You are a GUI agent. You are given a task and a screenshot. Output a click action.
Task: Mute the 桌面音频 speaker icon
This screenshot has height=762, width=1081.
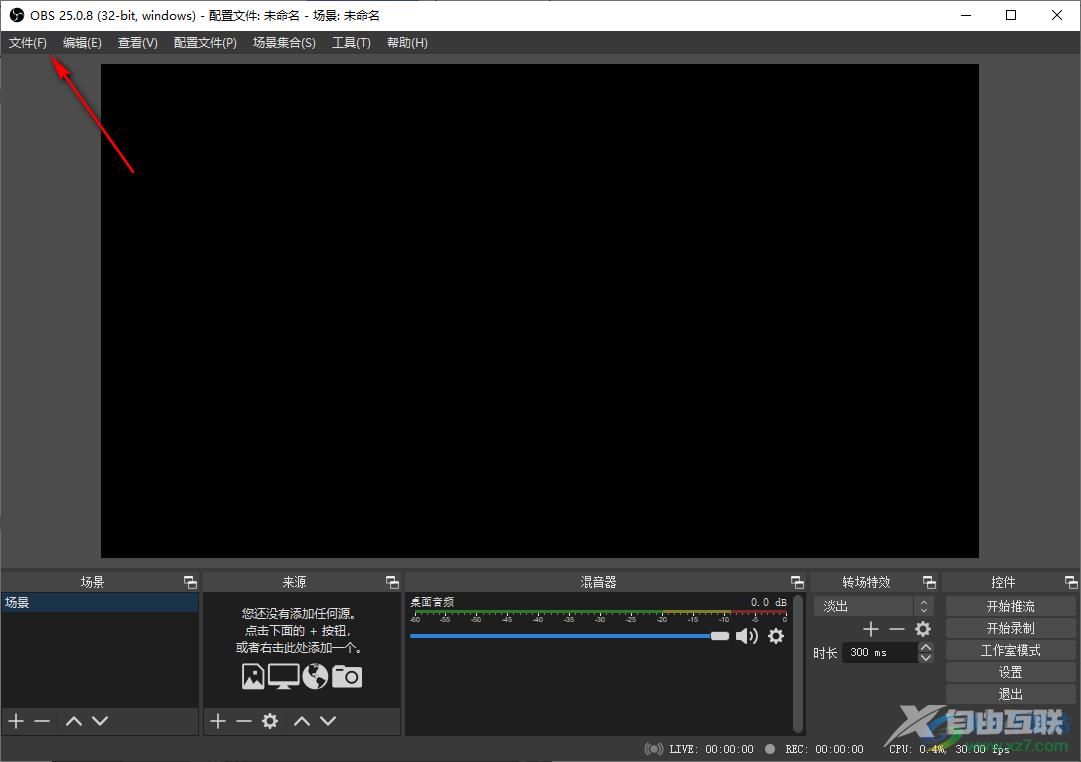coord(747,636)
